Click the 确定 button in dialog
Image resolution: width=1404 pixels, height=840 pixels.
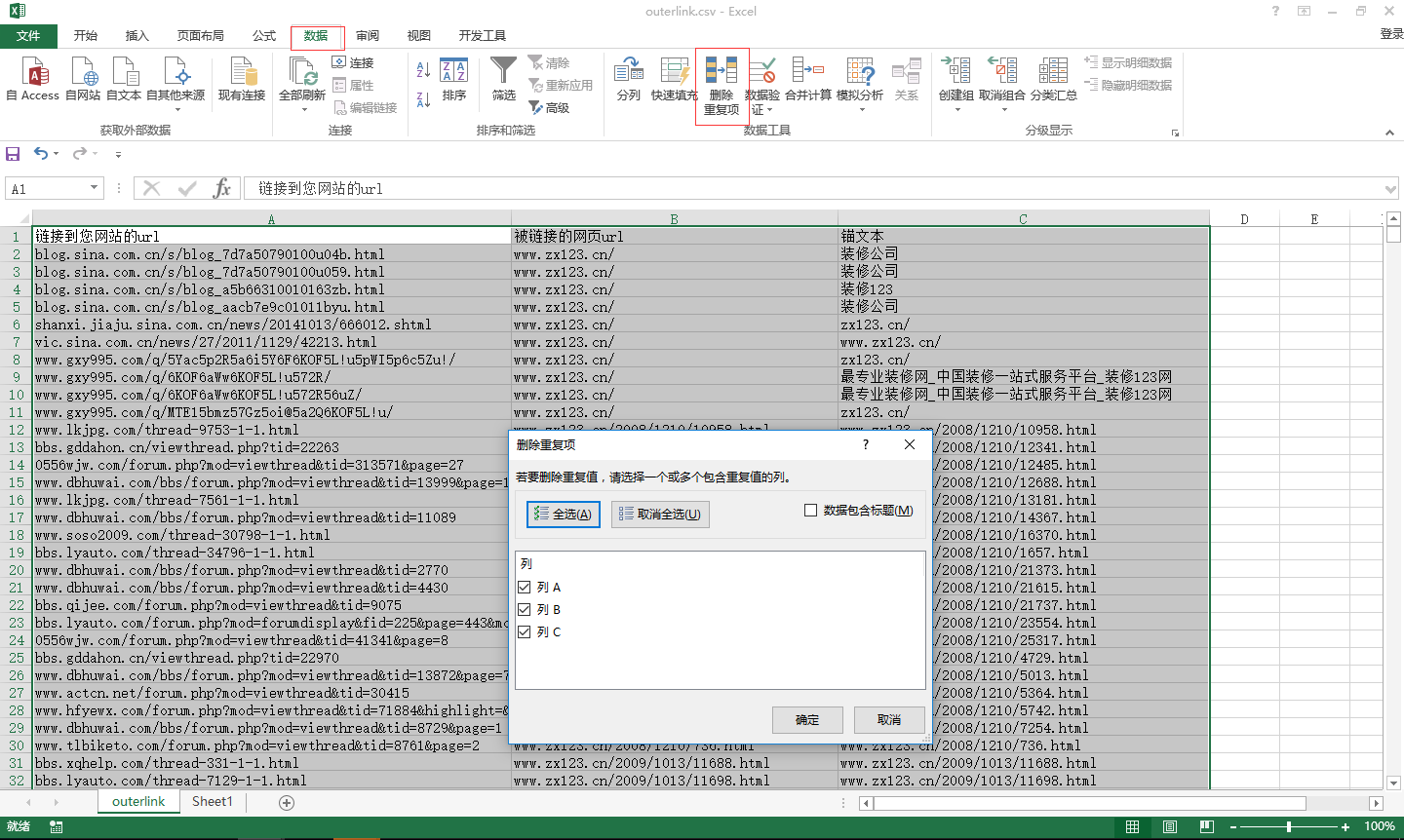click(x=807, y=720)
